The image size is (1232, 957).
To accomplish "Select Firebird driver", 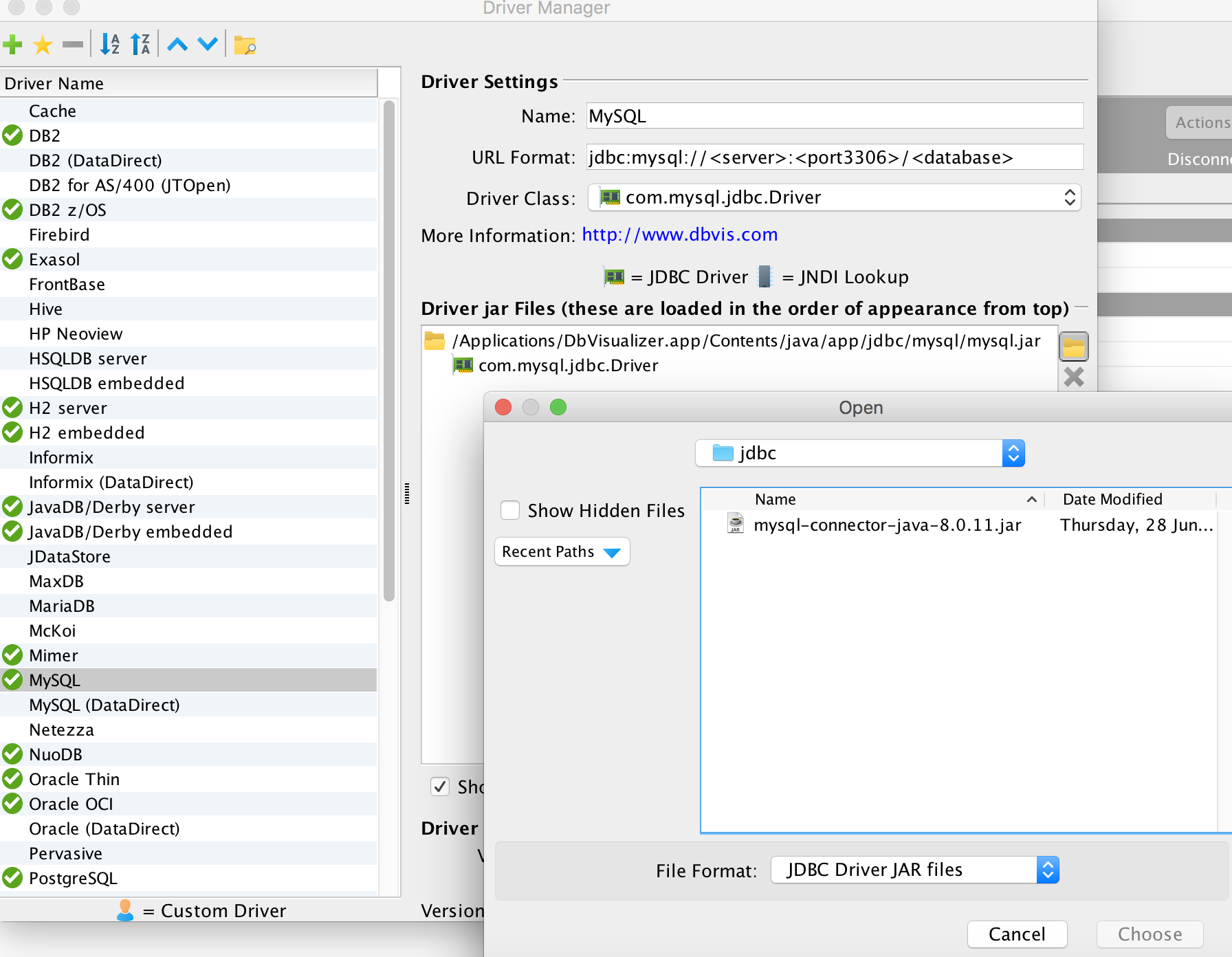I will 188,234.
